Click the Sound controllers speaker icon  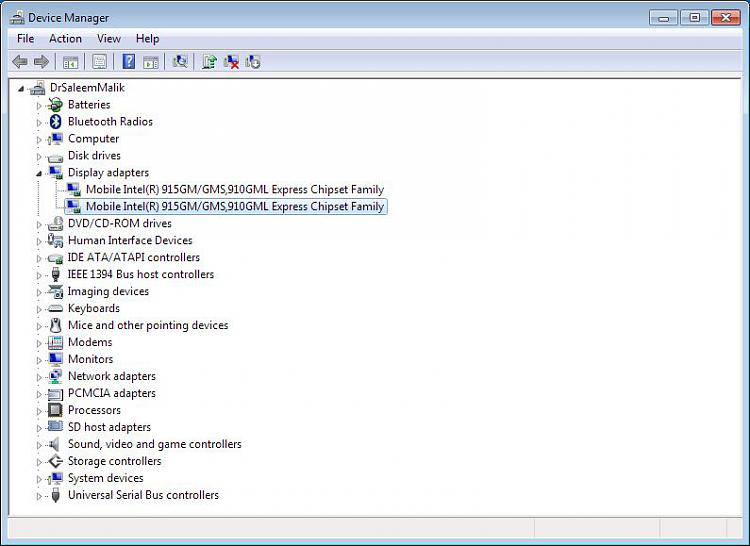pyautogui.click(x=55, y=444)
